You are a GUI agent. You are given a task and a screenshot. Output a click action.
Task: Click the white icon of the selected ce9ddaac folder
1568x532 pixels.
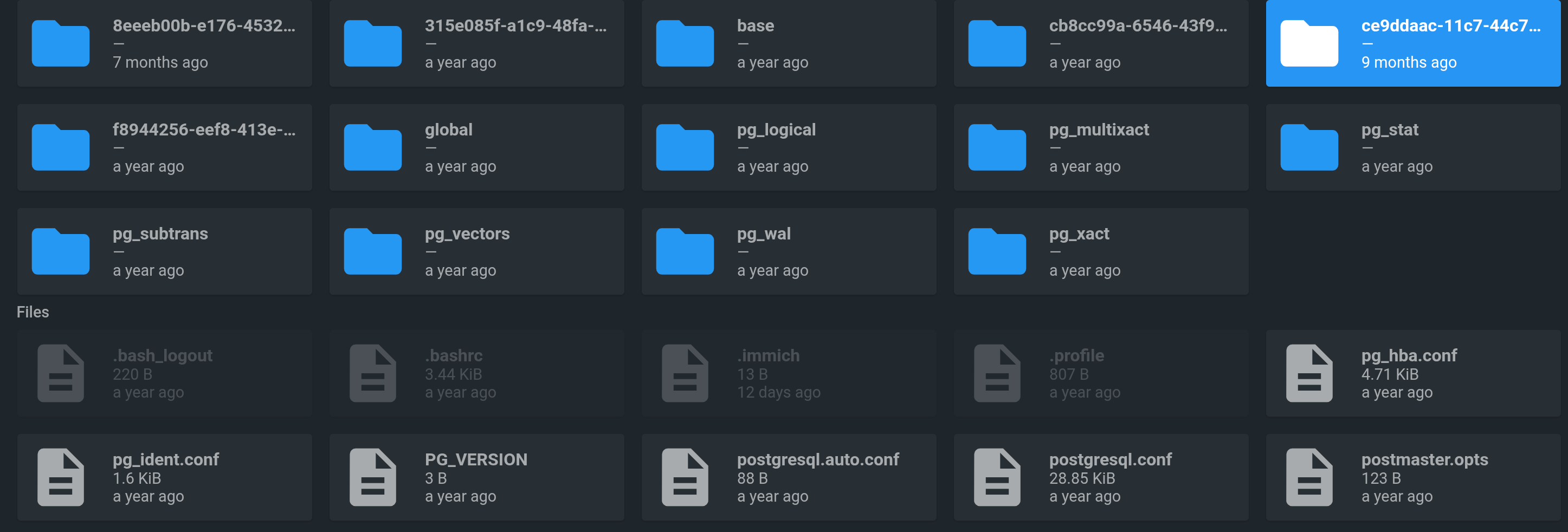[x=1309, y=43]
